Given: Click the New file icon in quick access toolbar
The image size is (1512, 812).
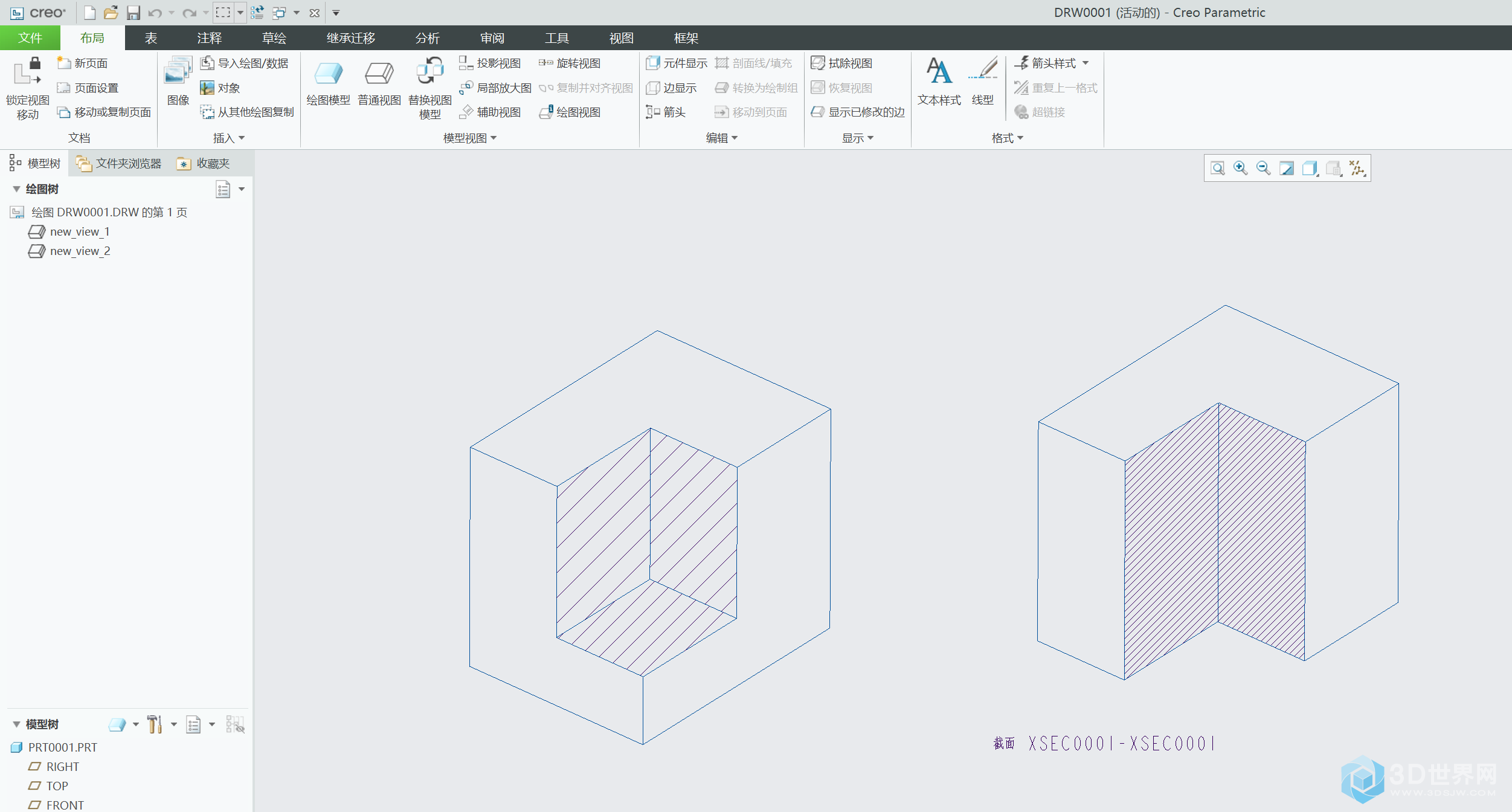Looking at the screenshot, I should click(x=89, y=13).
